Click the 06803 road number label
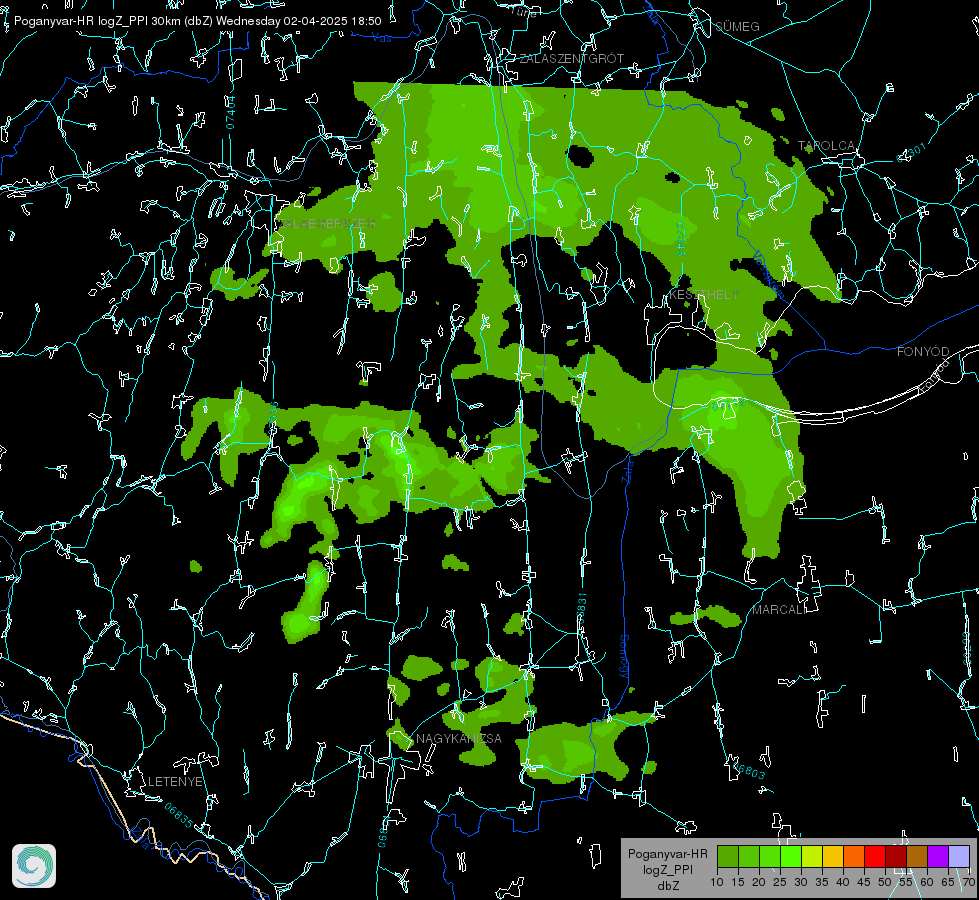Viewport: 979px width, 900px height. (749, 769)
